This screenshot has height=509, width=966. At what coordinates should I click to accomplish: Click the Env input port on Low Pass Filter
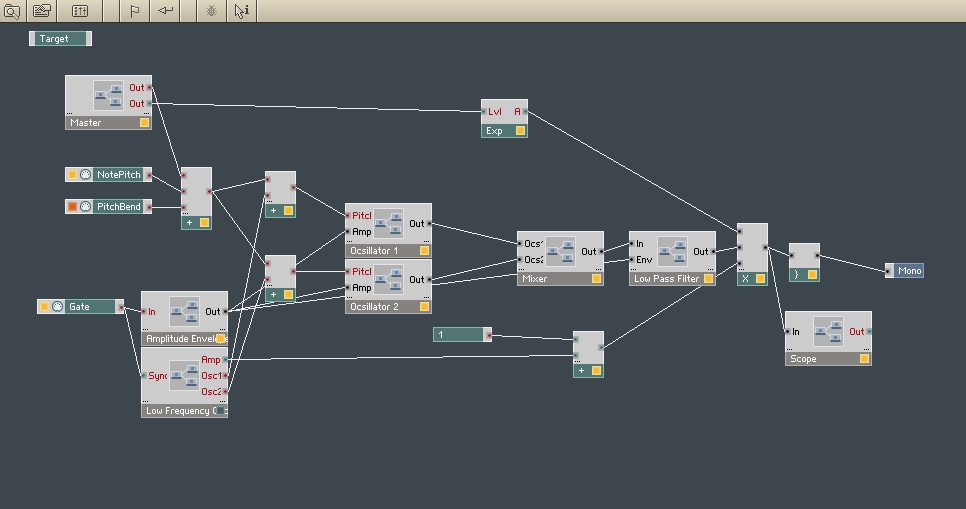(631, 259)
